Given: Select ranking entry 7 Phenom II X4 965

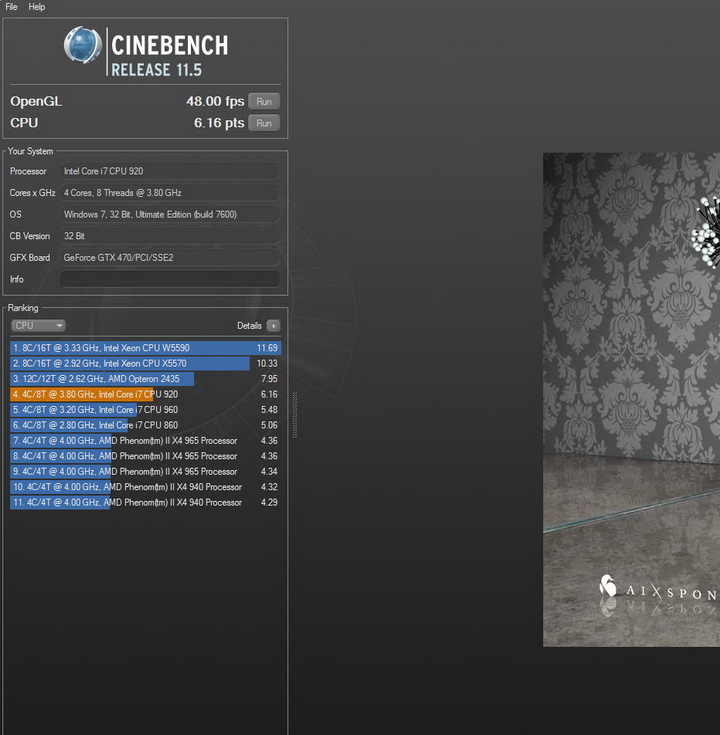Looking at the screenshot, I should coord(145,441).
